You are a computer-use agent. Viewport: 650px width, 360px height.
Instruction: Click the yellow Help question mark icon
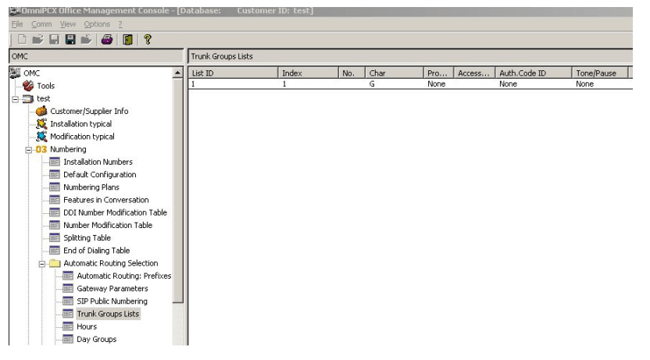point(147,40)
